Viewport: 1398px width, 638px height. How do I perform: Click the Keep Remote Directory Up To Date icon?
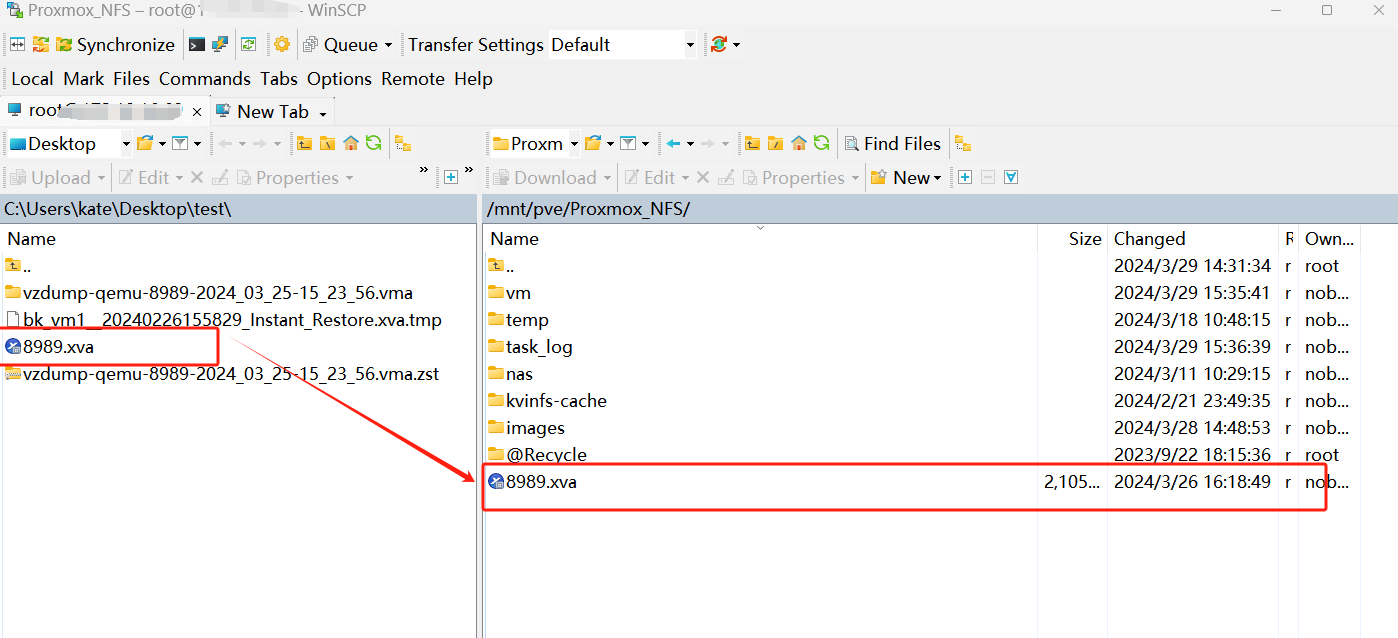[x=249, y=44]
